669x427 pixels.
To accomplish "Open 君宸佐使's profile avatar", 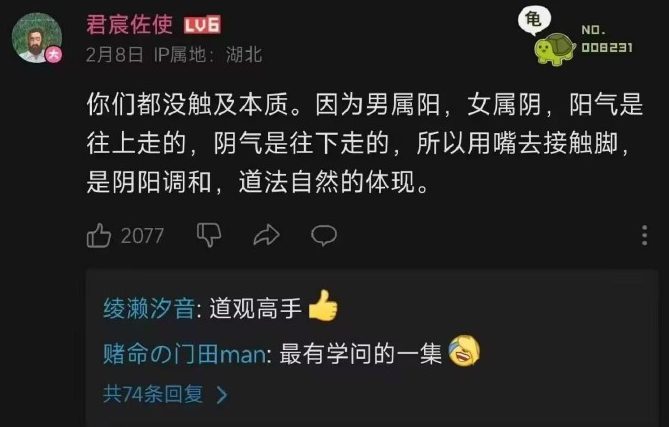I will [37, 38].
